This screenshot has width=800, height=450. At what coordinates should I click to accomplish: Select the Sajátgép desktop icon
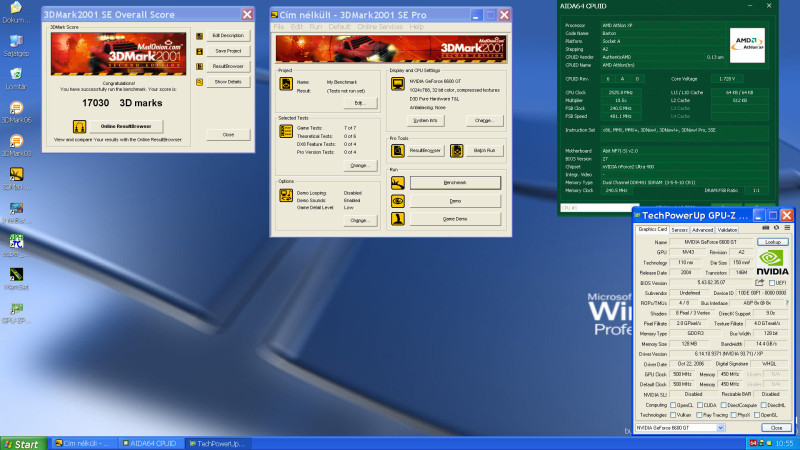(16, 46)
